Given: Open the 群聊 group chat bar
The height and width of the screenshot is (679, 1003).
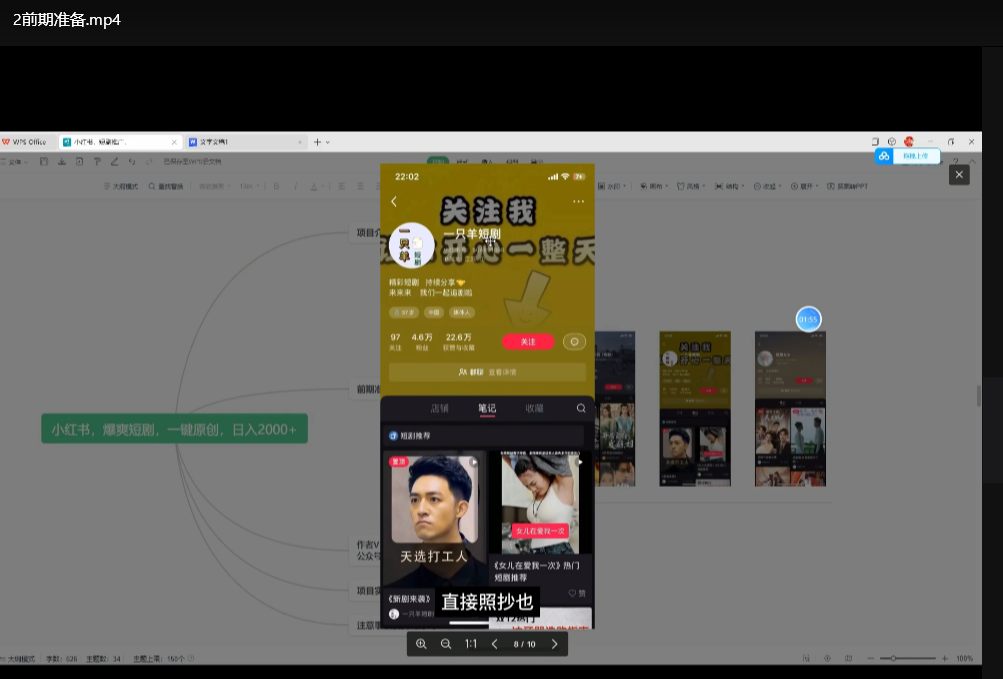Looking at the screenshot, I should 487,372.
